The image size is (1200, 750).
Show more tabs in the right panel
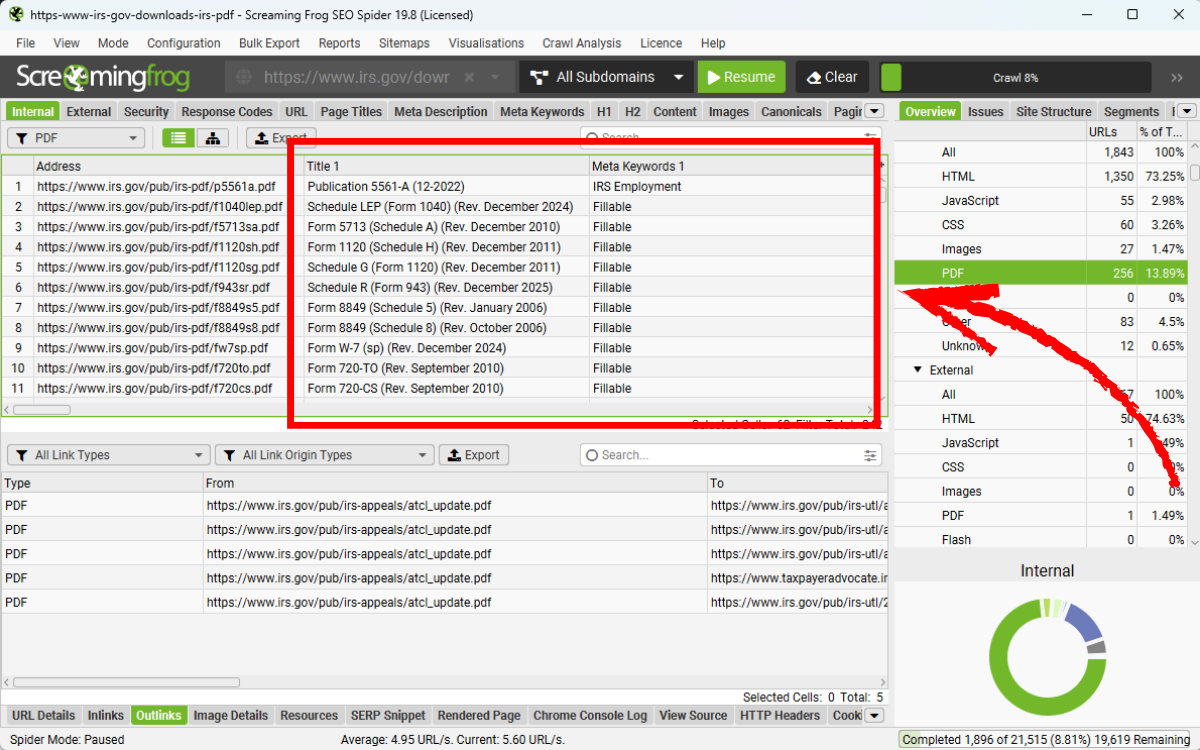[1185, 111]
